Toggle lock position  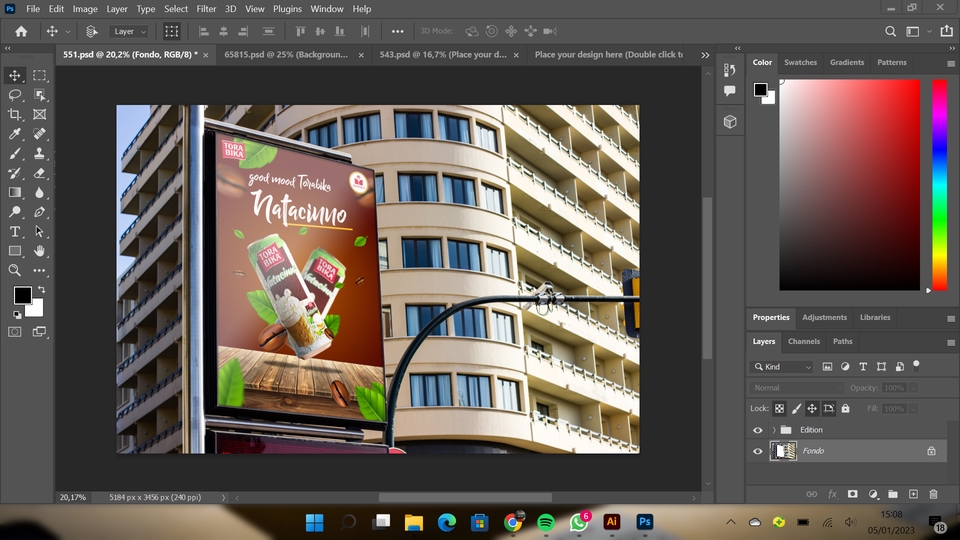click(812, 408)
